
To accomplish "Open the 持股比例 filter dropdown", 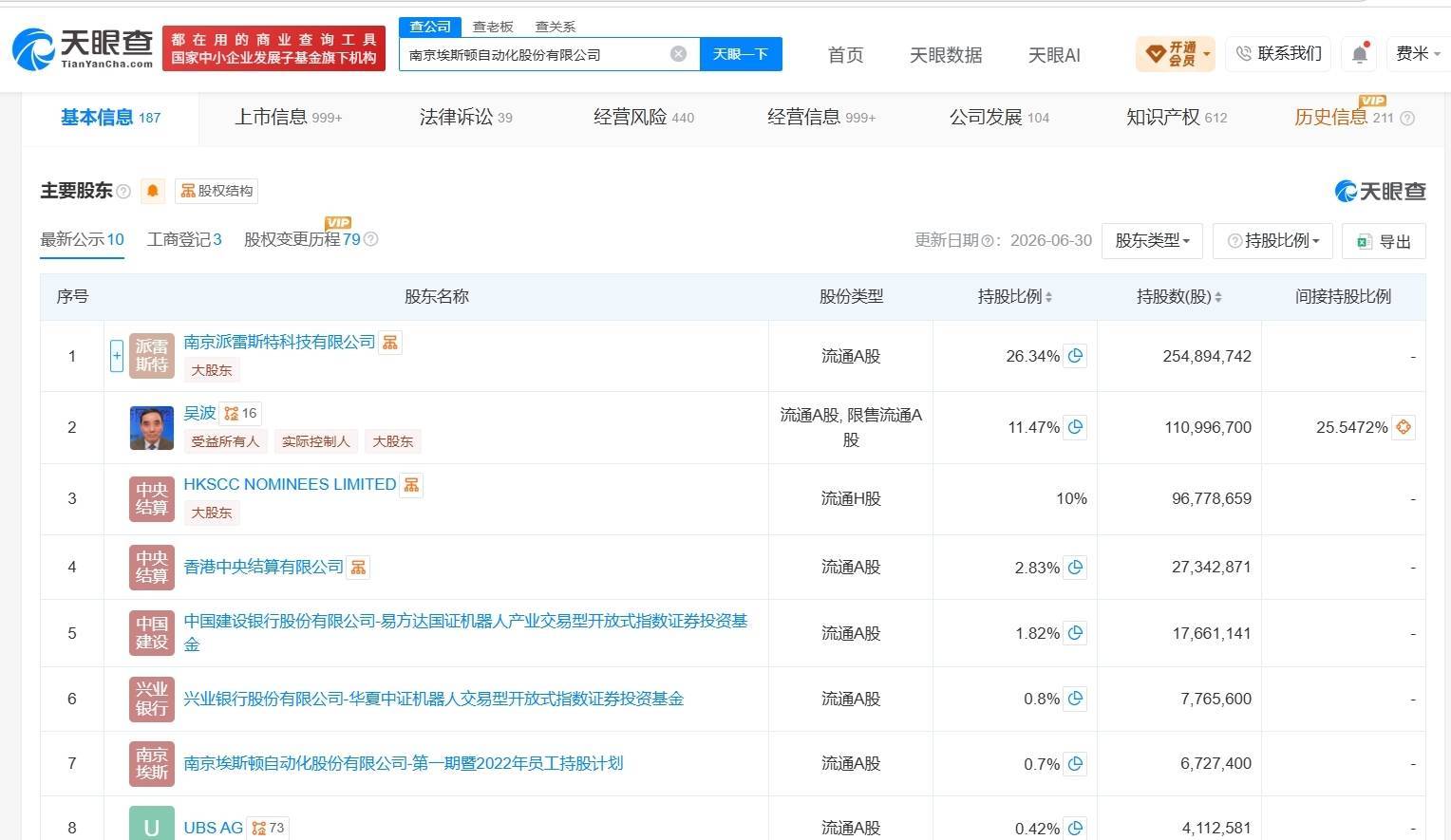I will tap(1273, 241).
